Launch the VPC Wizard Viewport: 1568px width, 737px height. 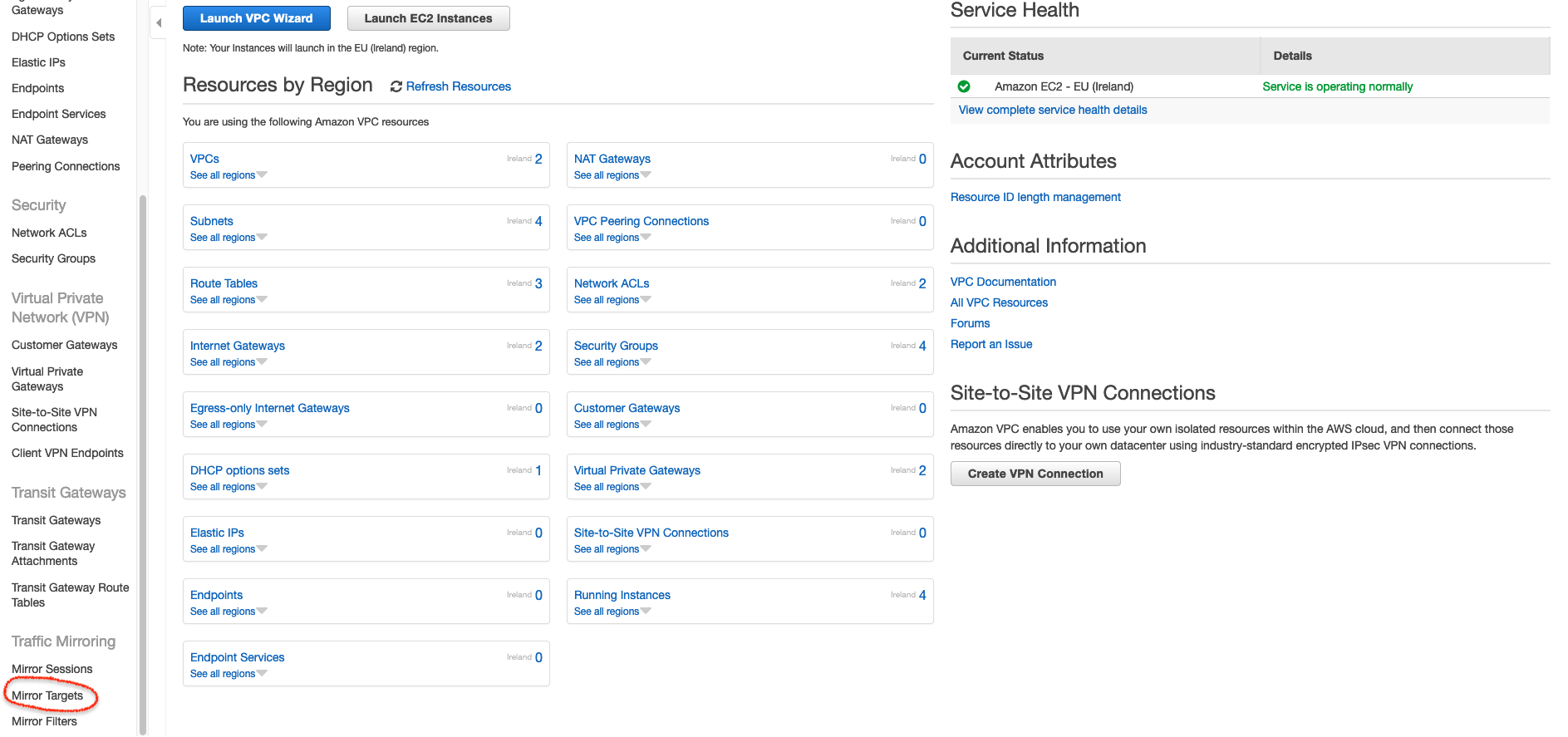(257, 18)
